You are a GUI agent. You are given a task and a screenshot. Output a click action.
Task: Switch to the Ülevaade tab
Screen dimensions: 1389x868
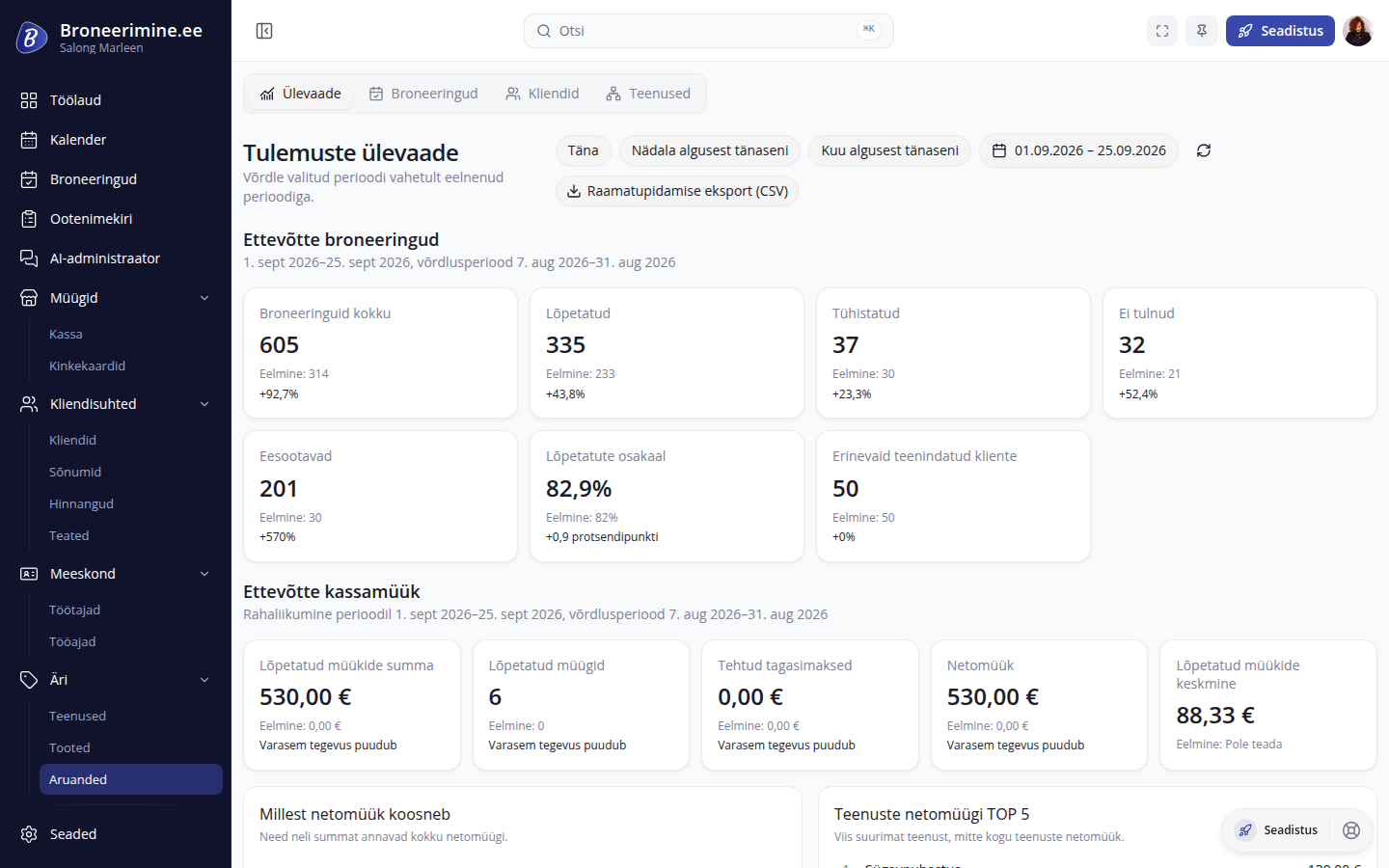tap(301, 94)
